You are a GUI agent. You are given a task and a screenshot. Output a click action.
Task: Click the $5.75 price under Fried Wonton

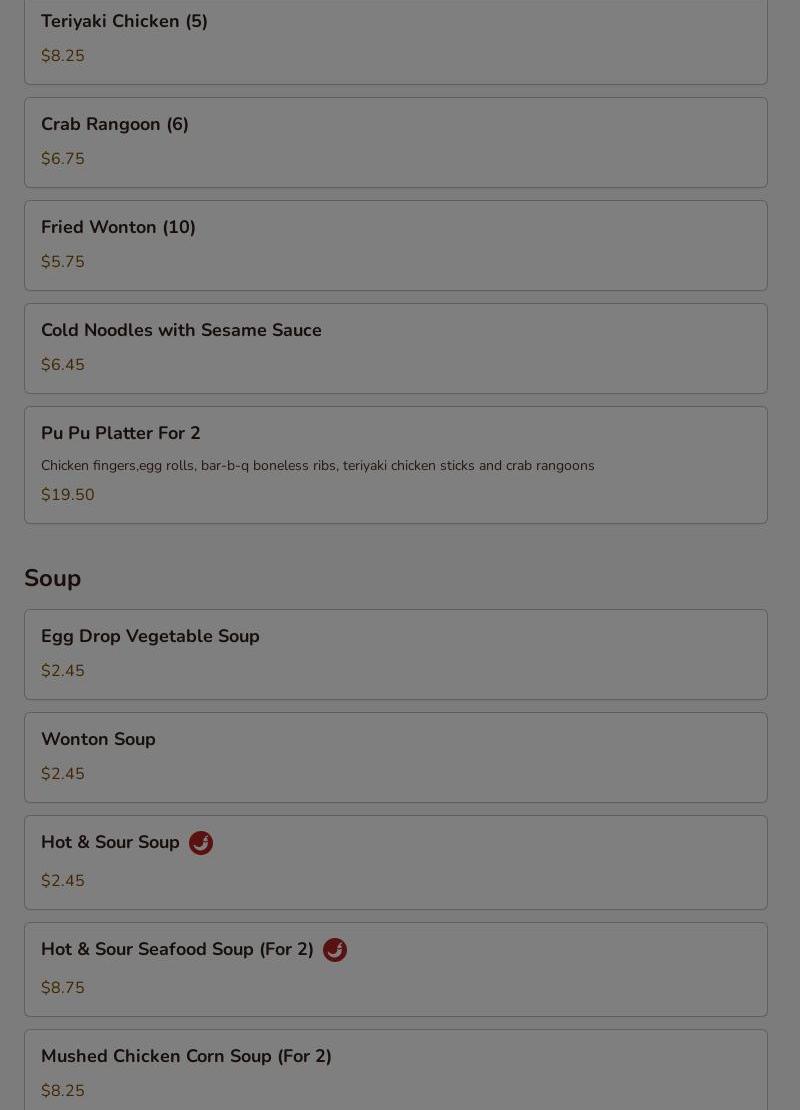(x=63, y=262)
